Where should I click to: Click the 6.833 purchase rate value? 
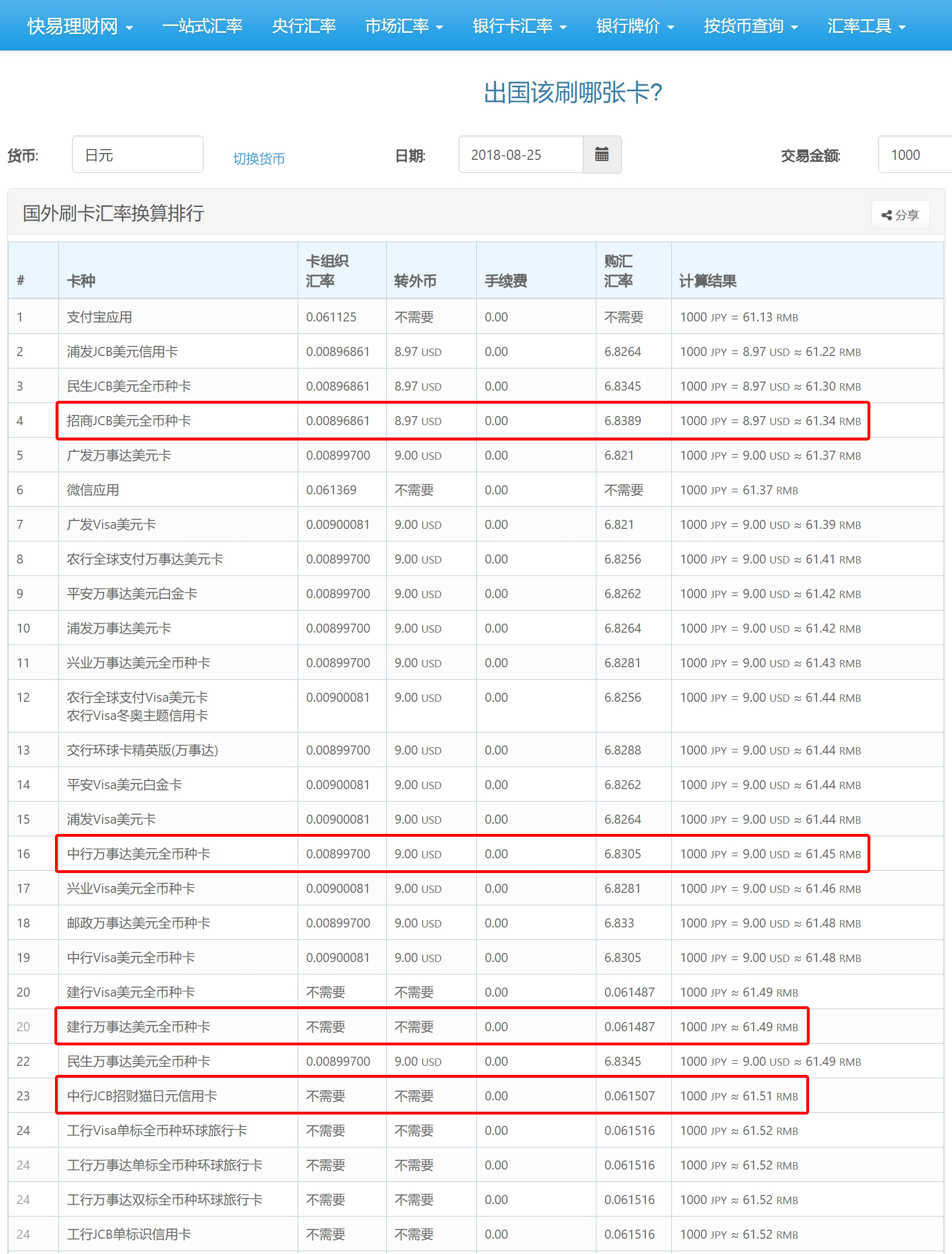click(x=619, y=923)
